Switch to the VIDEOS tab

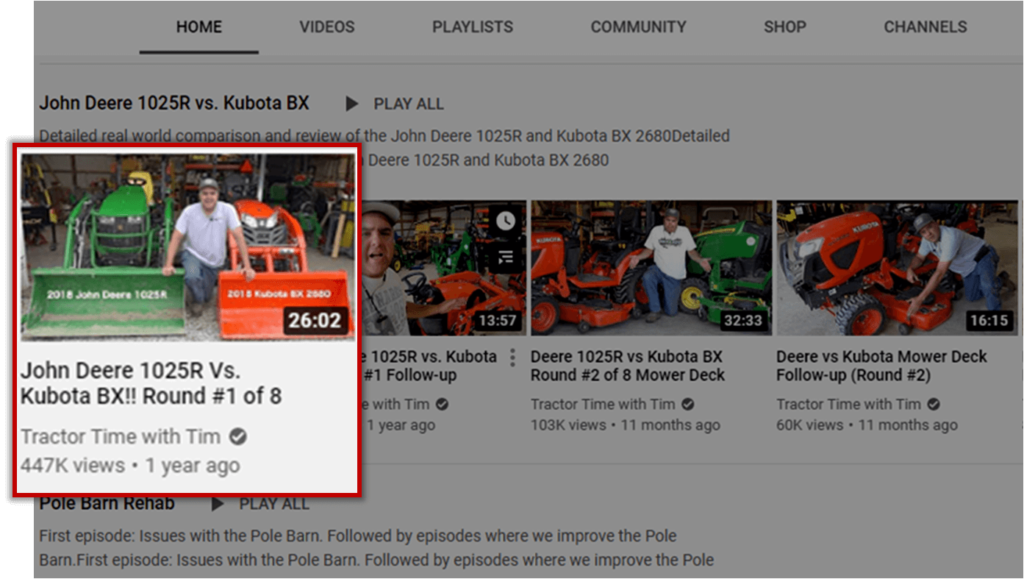click(x=327, y=27)
